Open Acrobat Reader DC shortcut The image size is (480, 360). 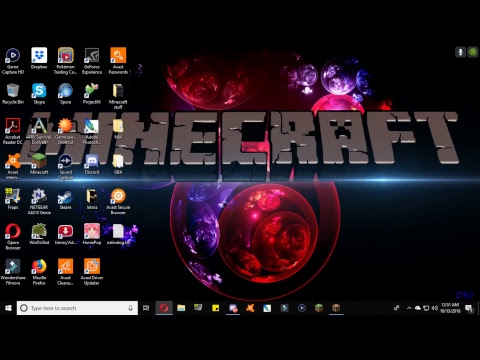[x=13, y=131]
